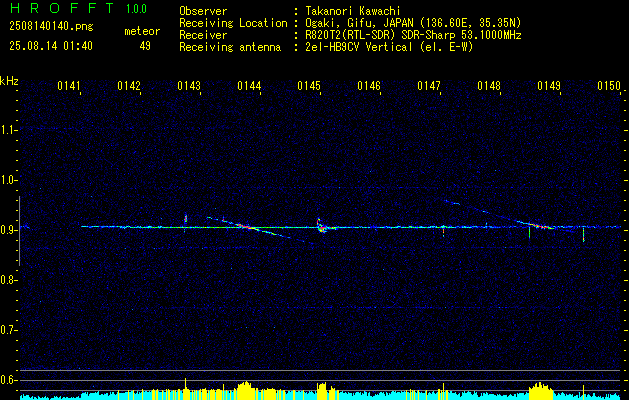
Task: Click the Receiving antenna label
Action: [x=230, y=47]
